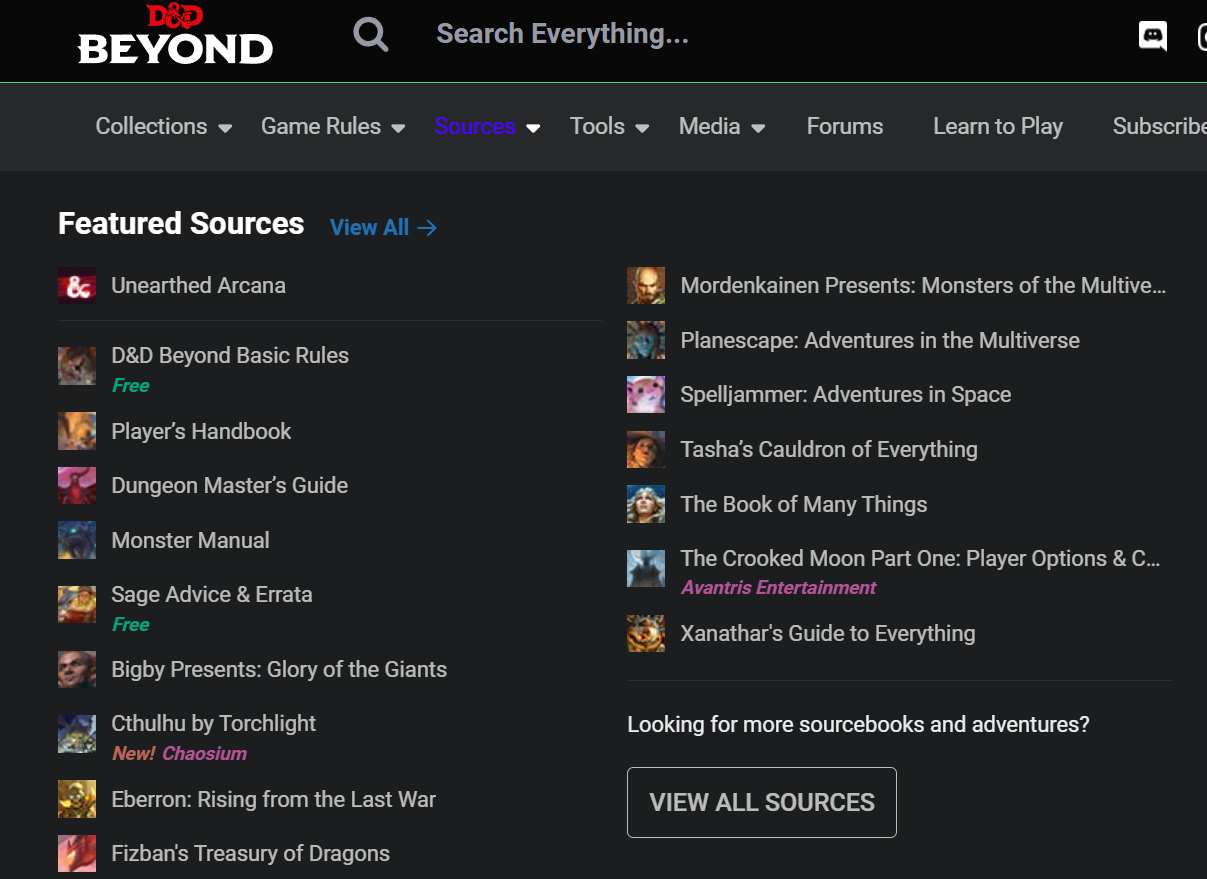Expand the Tools dropdown arrow
Screen dimensions: 1207x879
click(x=642, y=128)
